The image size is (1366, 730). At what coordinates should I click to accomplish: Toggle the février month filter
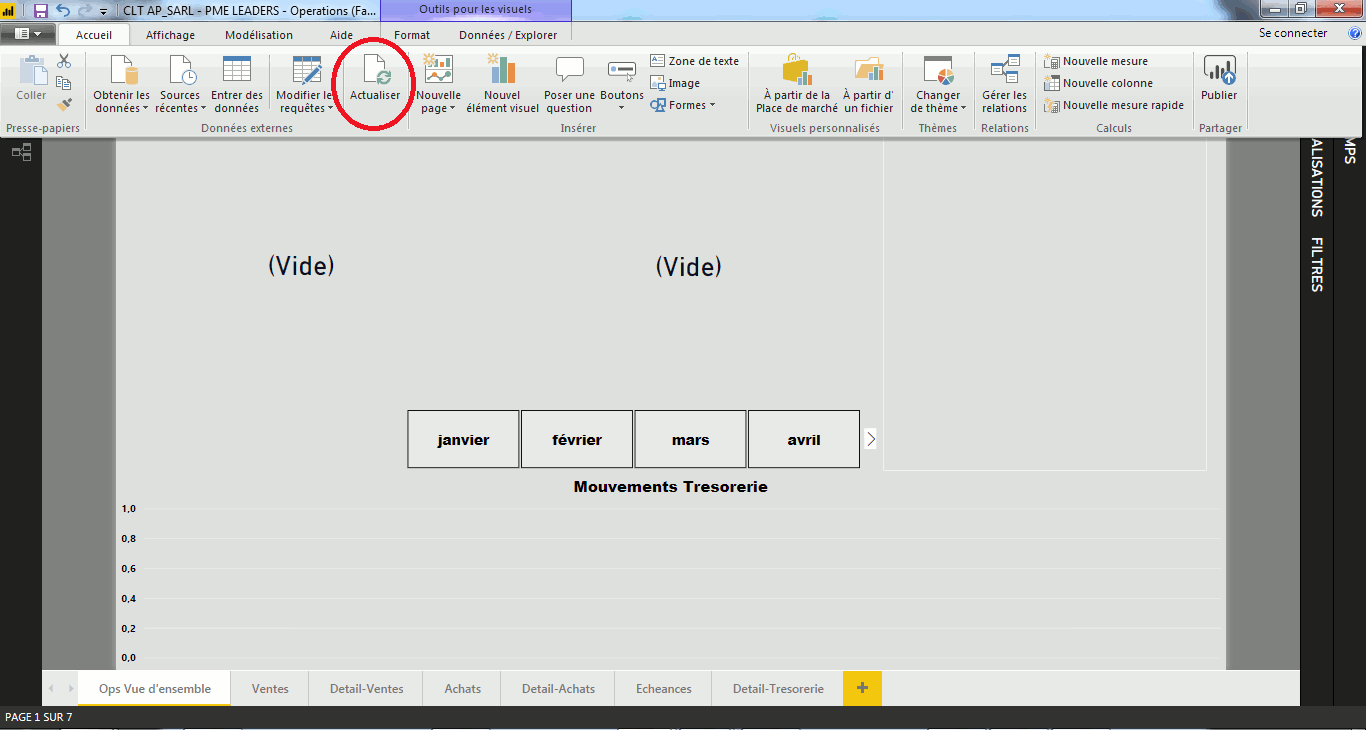576,438
